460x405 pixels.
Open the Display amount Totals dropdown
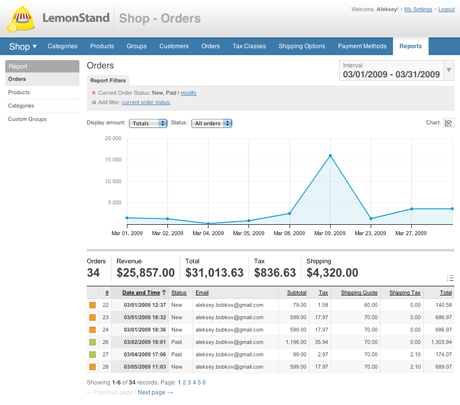click(148, 123)
